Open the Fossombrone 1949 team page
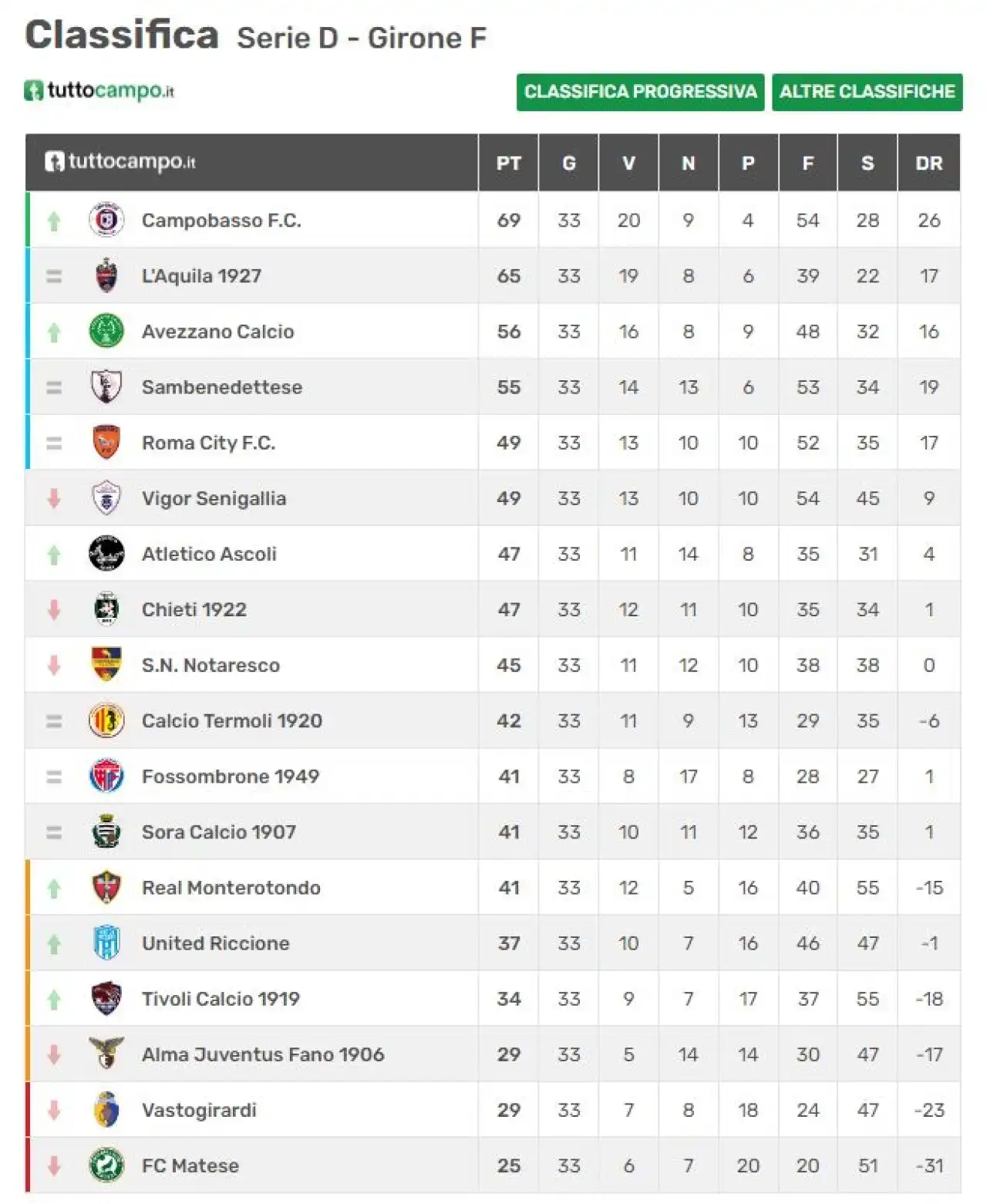This screenshot has width=987, height=1204. coord(231,777)
